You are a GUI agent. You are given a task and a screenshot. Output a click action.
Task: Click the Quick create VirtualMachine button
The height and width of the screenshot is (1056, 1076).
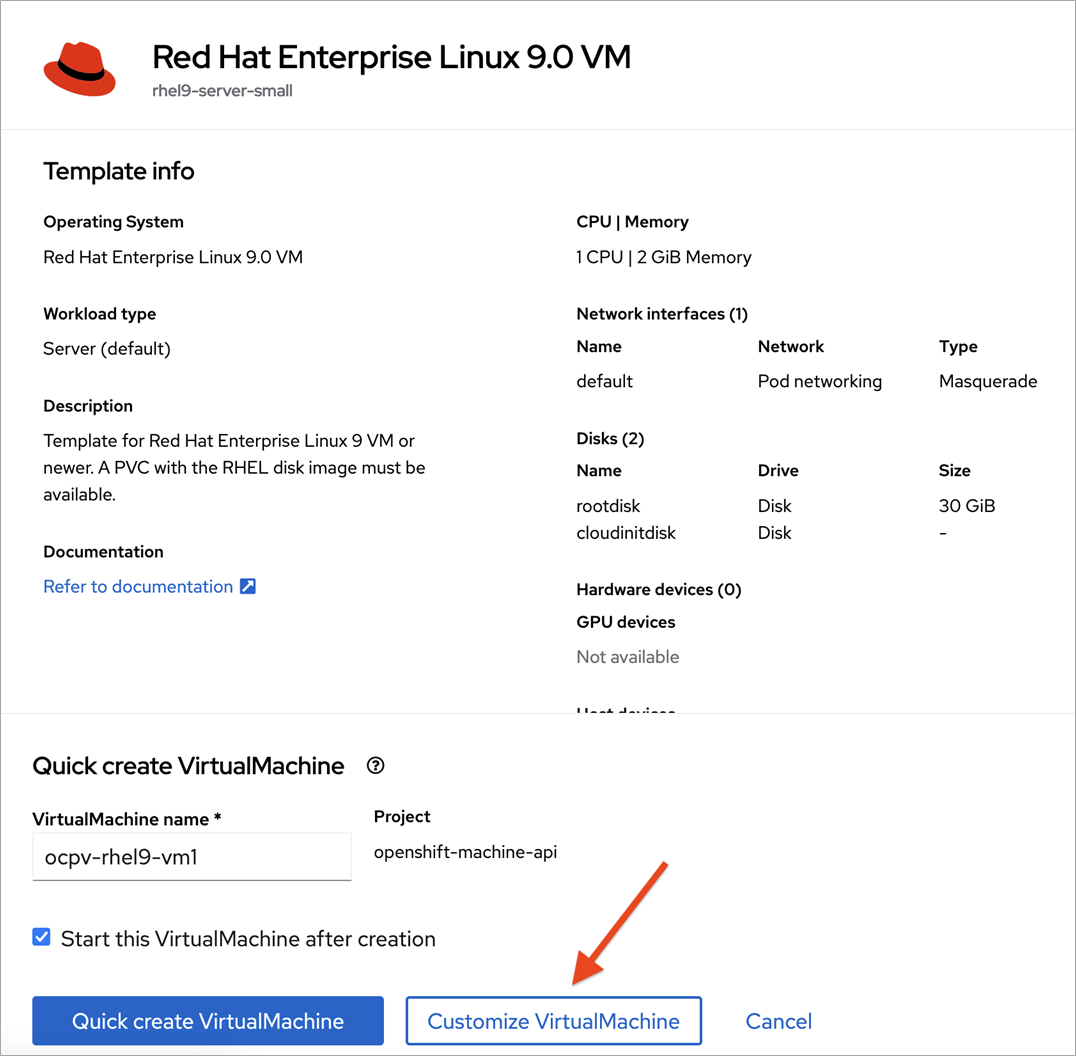pos(208,1020)
